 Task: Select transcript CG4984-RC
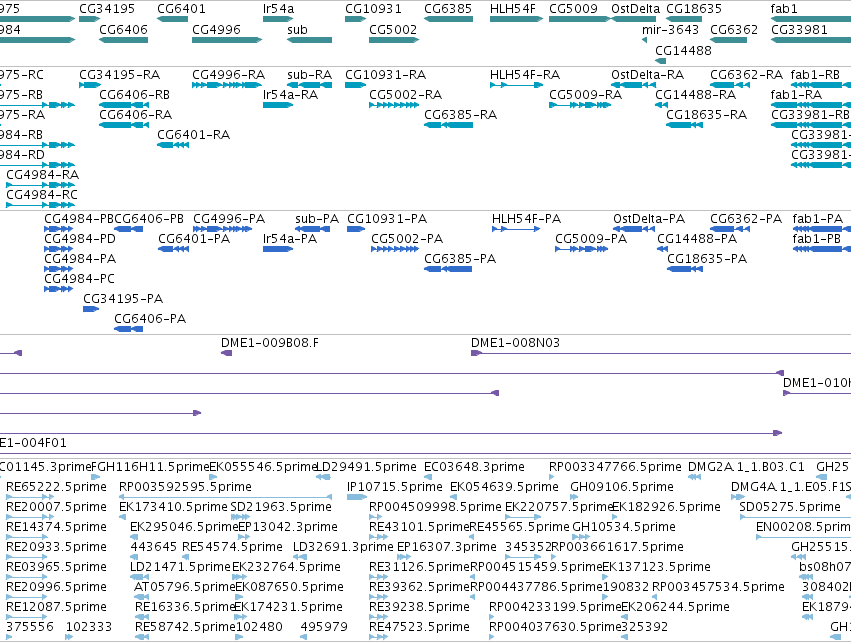tap(40, 205)
